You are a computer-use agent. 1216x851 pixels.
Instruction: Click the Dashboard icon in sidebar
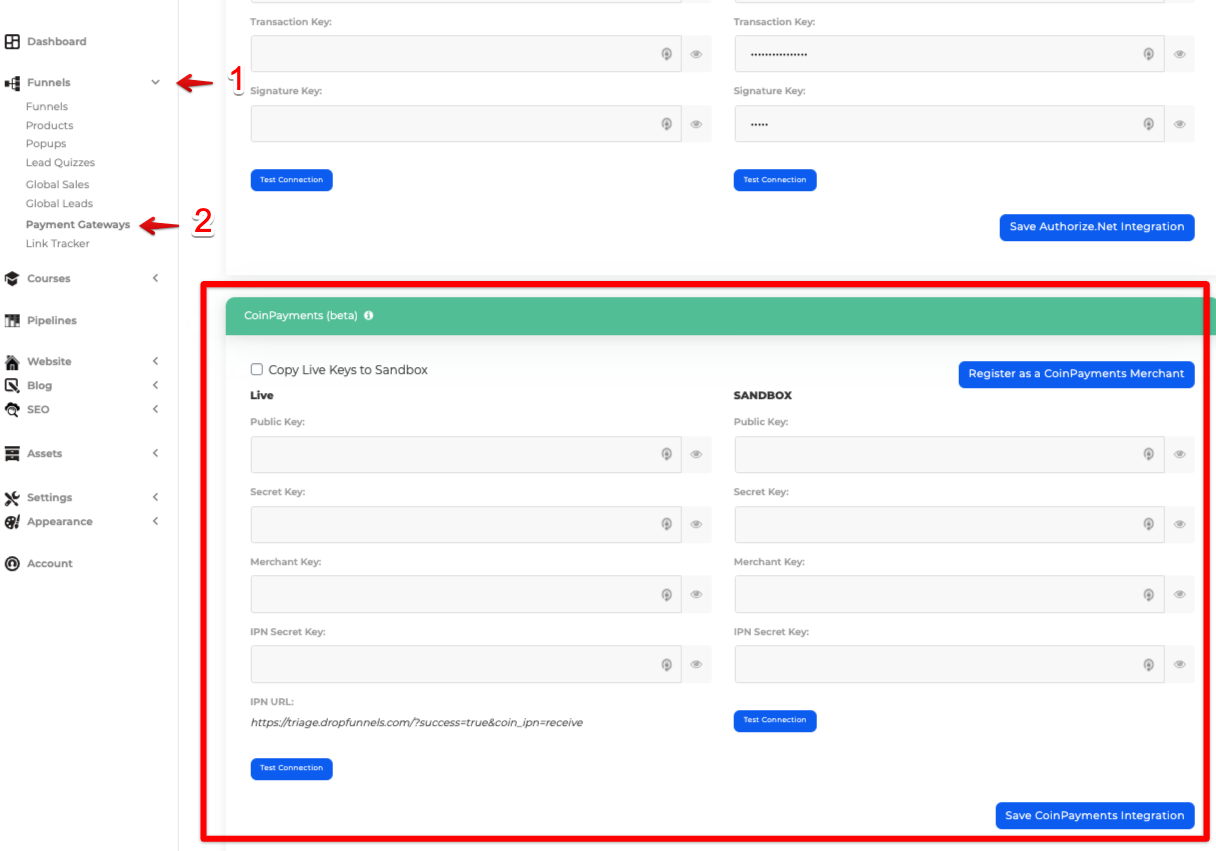12,42
